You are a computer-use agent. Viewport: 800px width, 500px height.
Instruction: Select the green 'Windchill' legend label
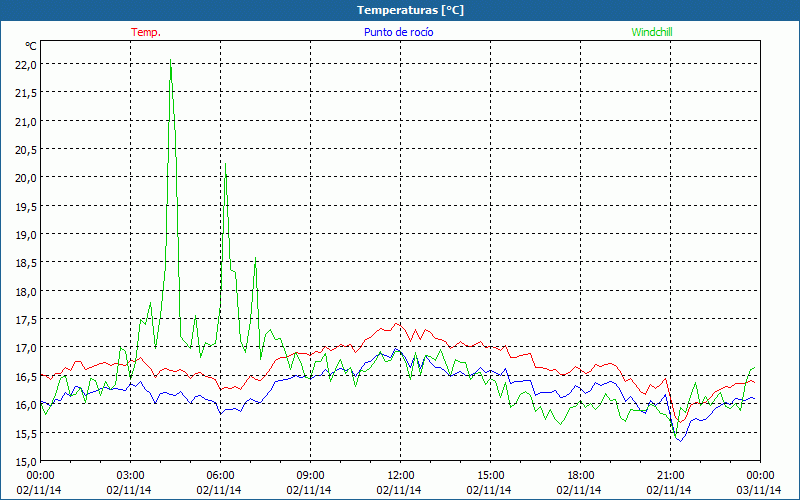coord(652,32)
